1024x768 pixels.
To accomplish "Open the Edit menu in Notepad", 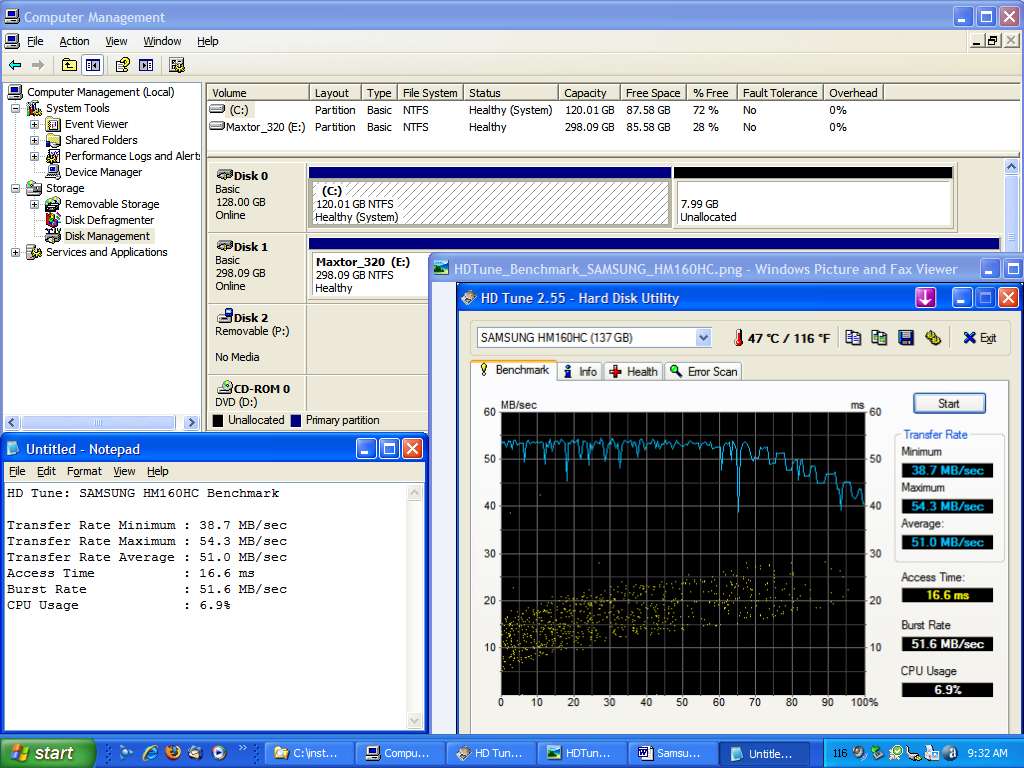I will click(46, 471).
